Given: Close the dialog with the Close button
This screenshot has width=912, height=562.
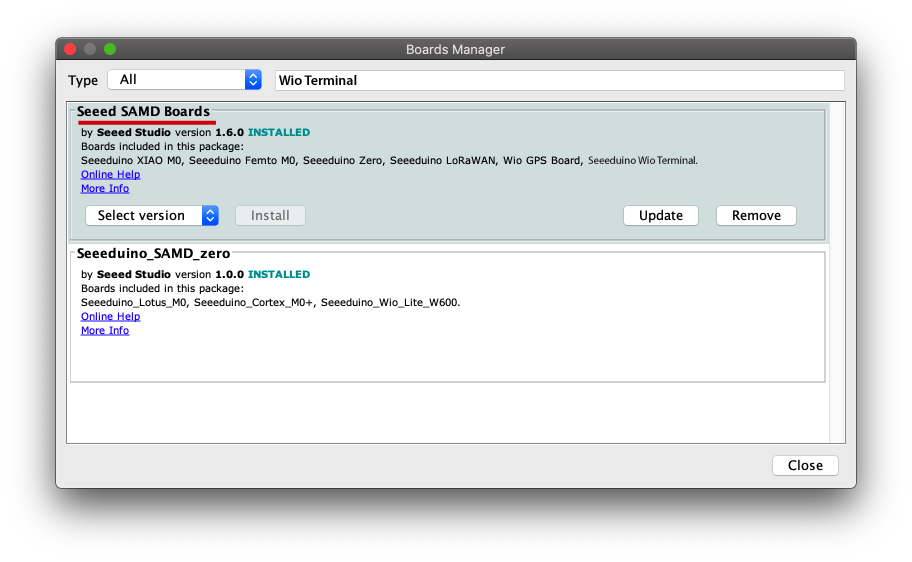Looking at the screenshot, I should [x=805, y=465].
